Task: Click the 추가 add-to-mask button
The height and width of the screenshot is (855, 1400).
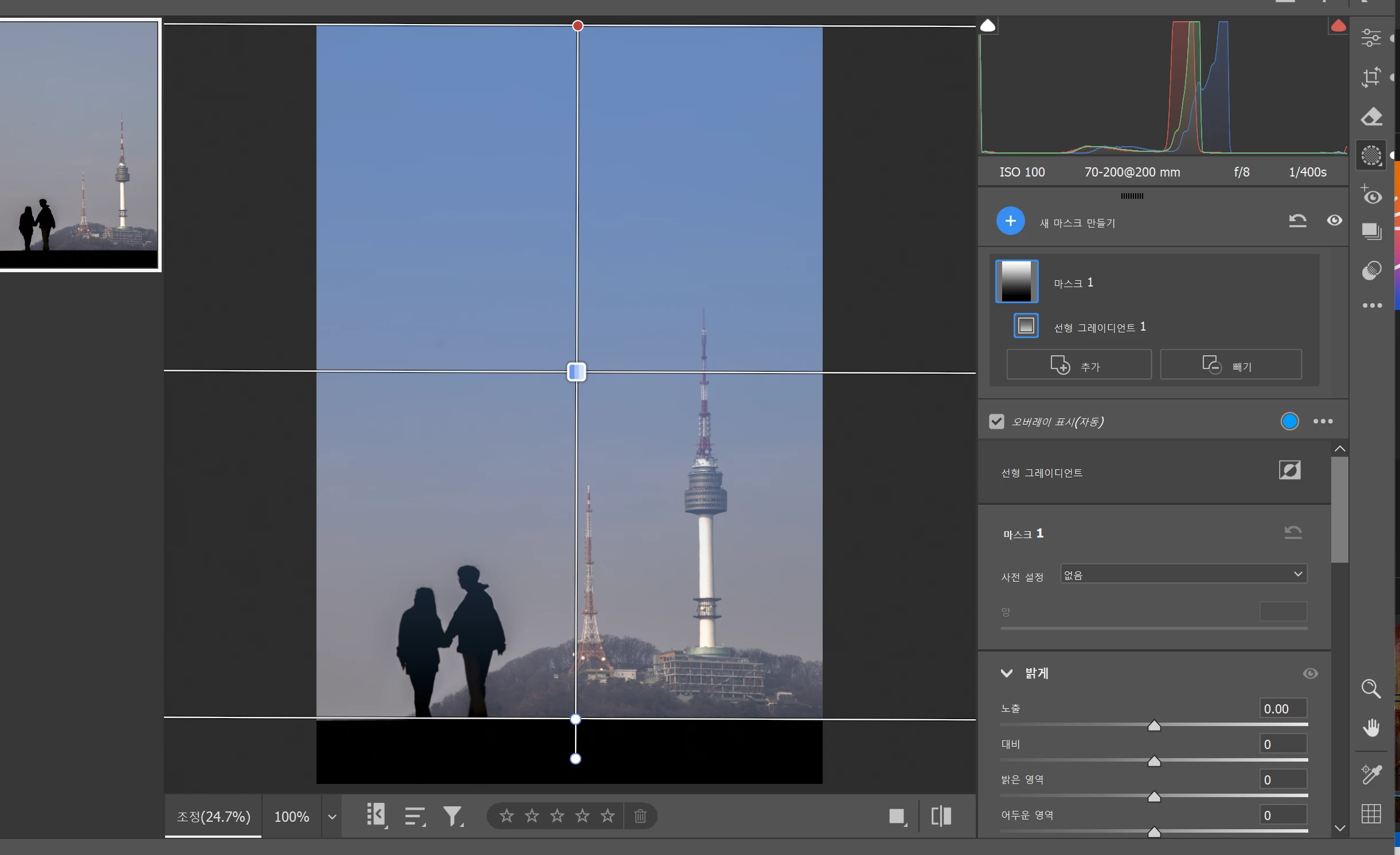Action: (x=1078, y=365)
